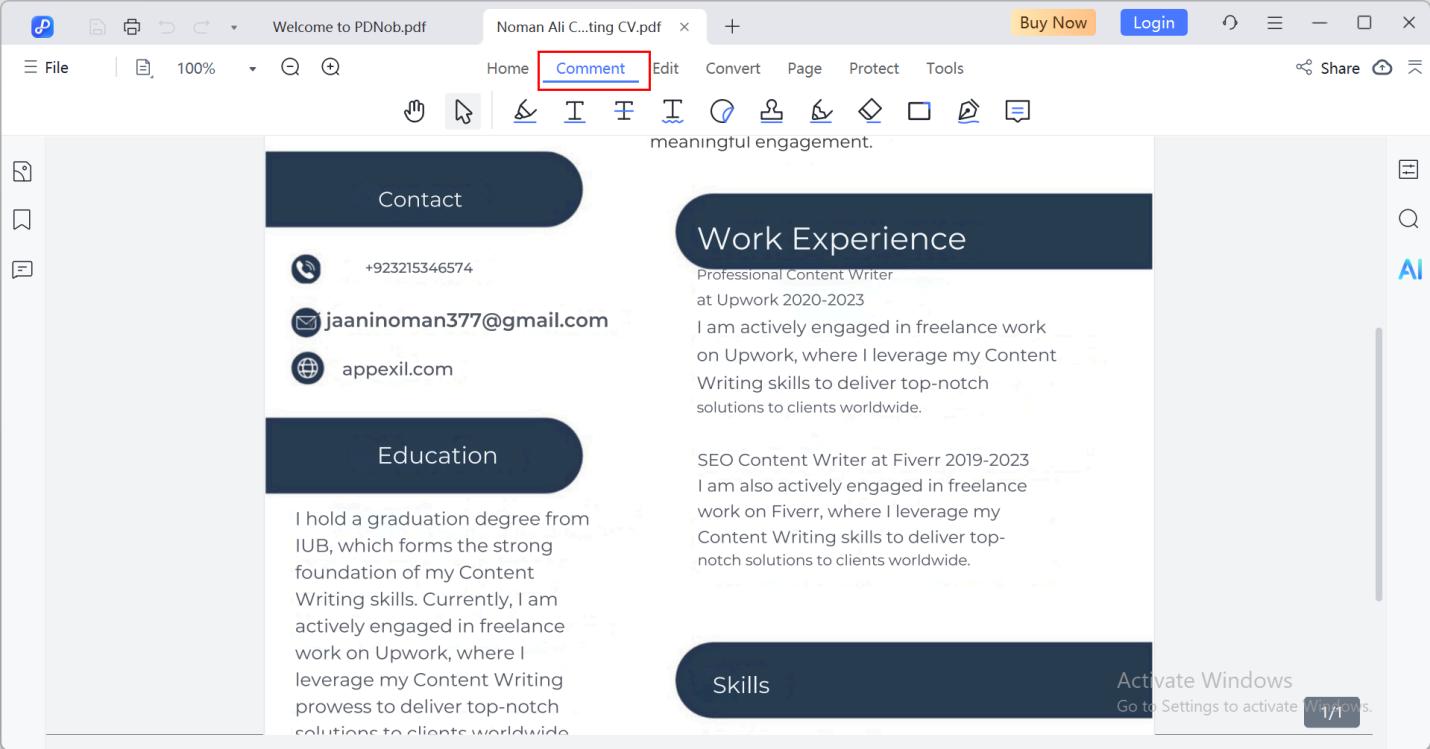Expand the quick access toolbar dropdown arrow
The image size is (1430, 749).
coord(234,28)
